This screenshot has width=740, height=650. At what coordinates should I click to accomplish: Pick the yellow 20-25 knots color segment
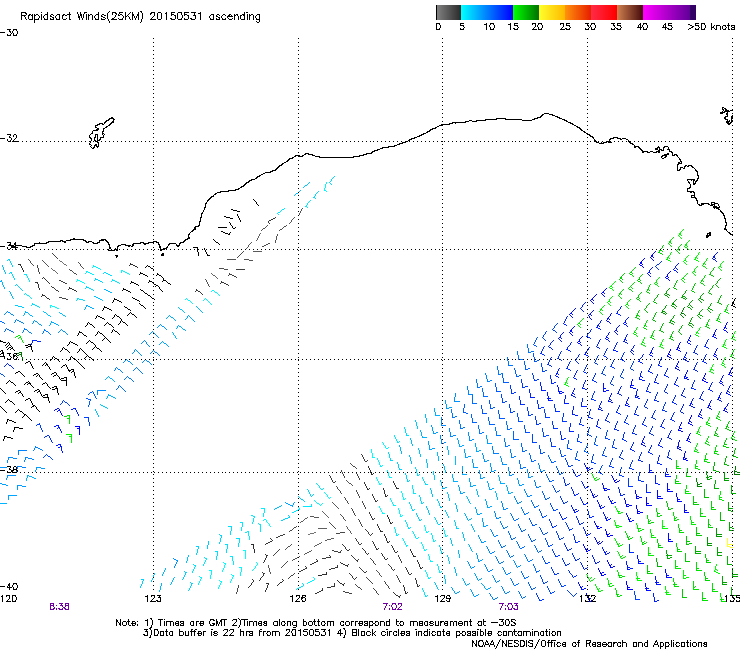[x=552, y=12]
